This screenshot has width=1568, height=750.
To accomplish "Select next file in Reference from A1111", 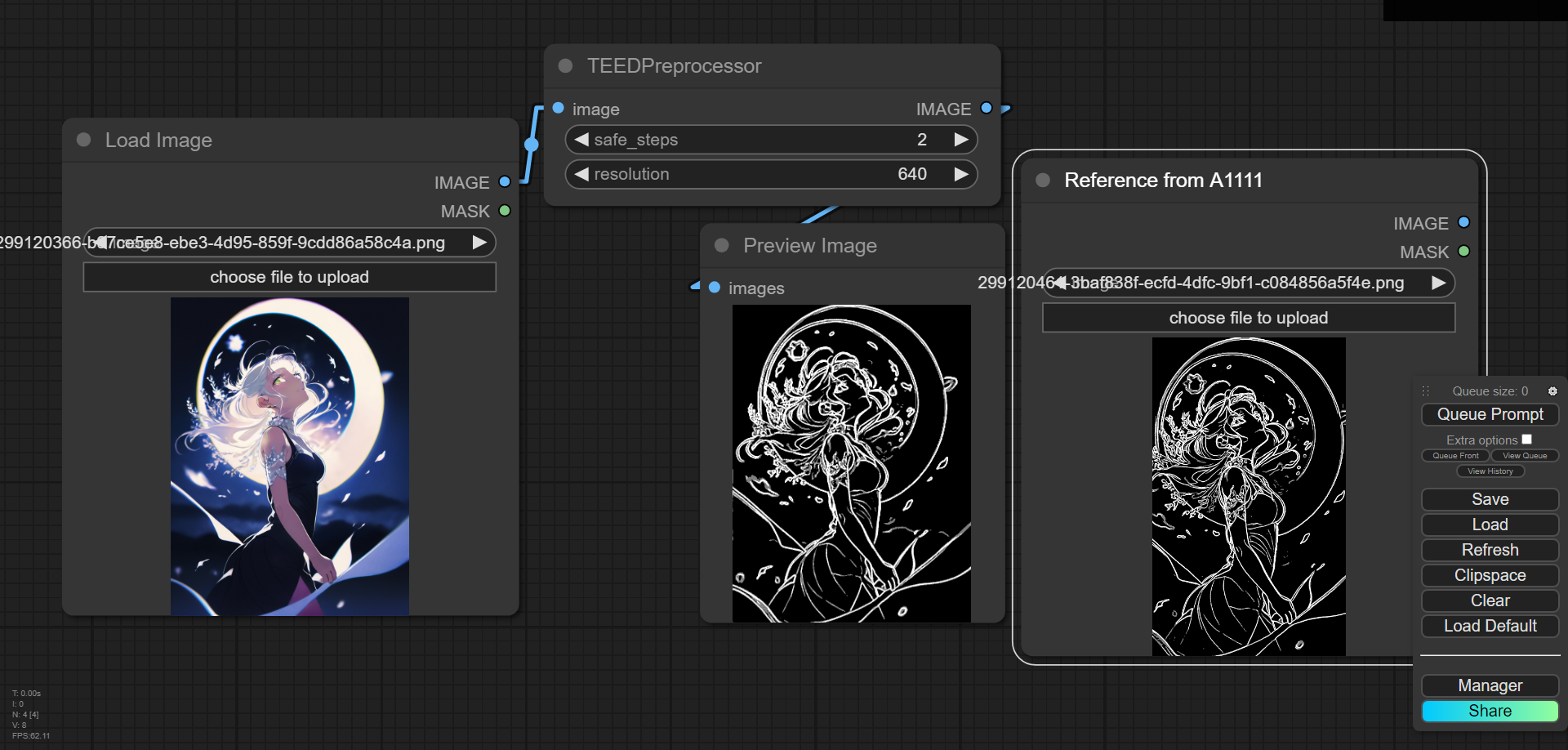I will 1438,283.
